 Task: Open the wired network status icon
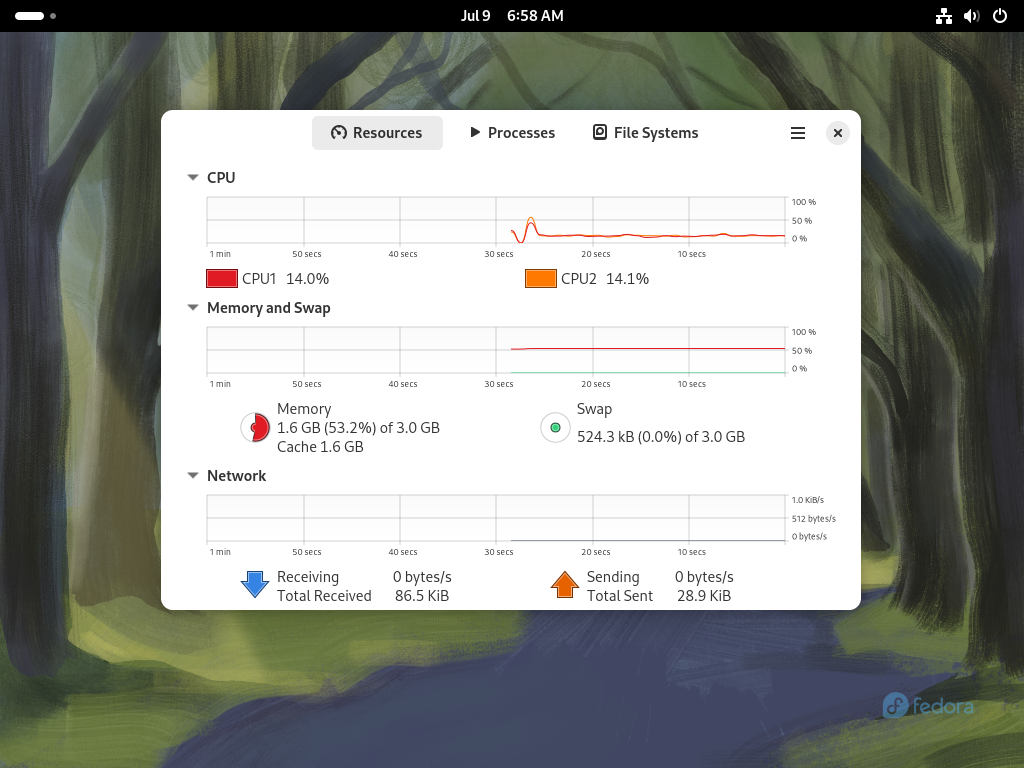944,16
